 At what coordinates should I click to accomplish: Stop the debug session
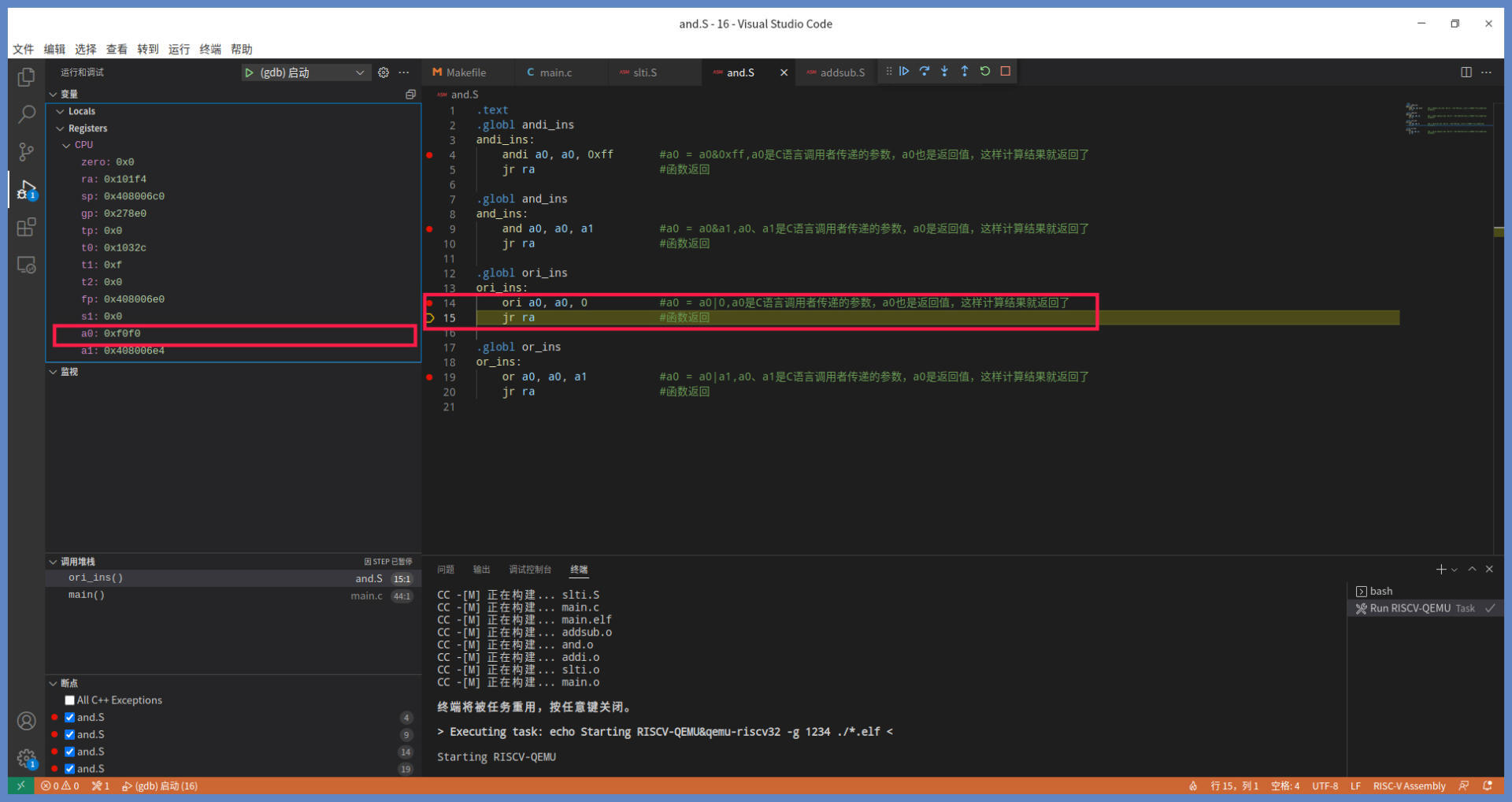click(1006, 72)
